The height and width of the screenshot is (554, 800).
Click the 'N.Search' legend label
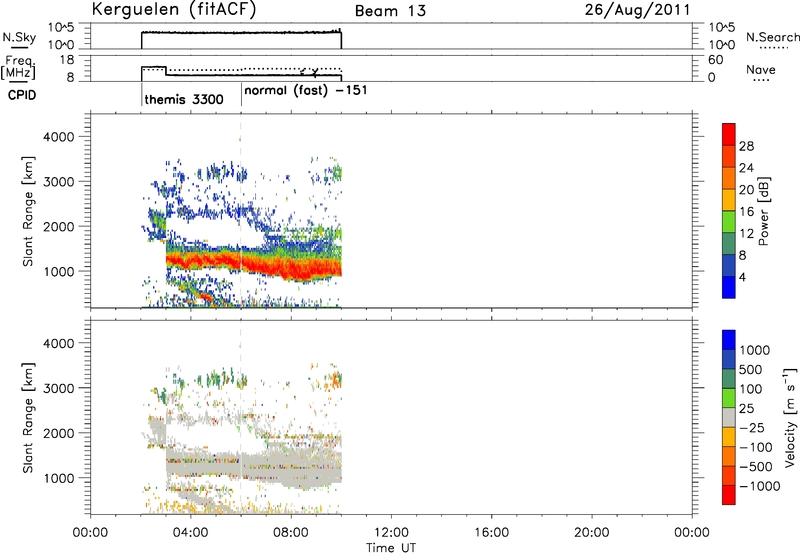tap(773, 37)
